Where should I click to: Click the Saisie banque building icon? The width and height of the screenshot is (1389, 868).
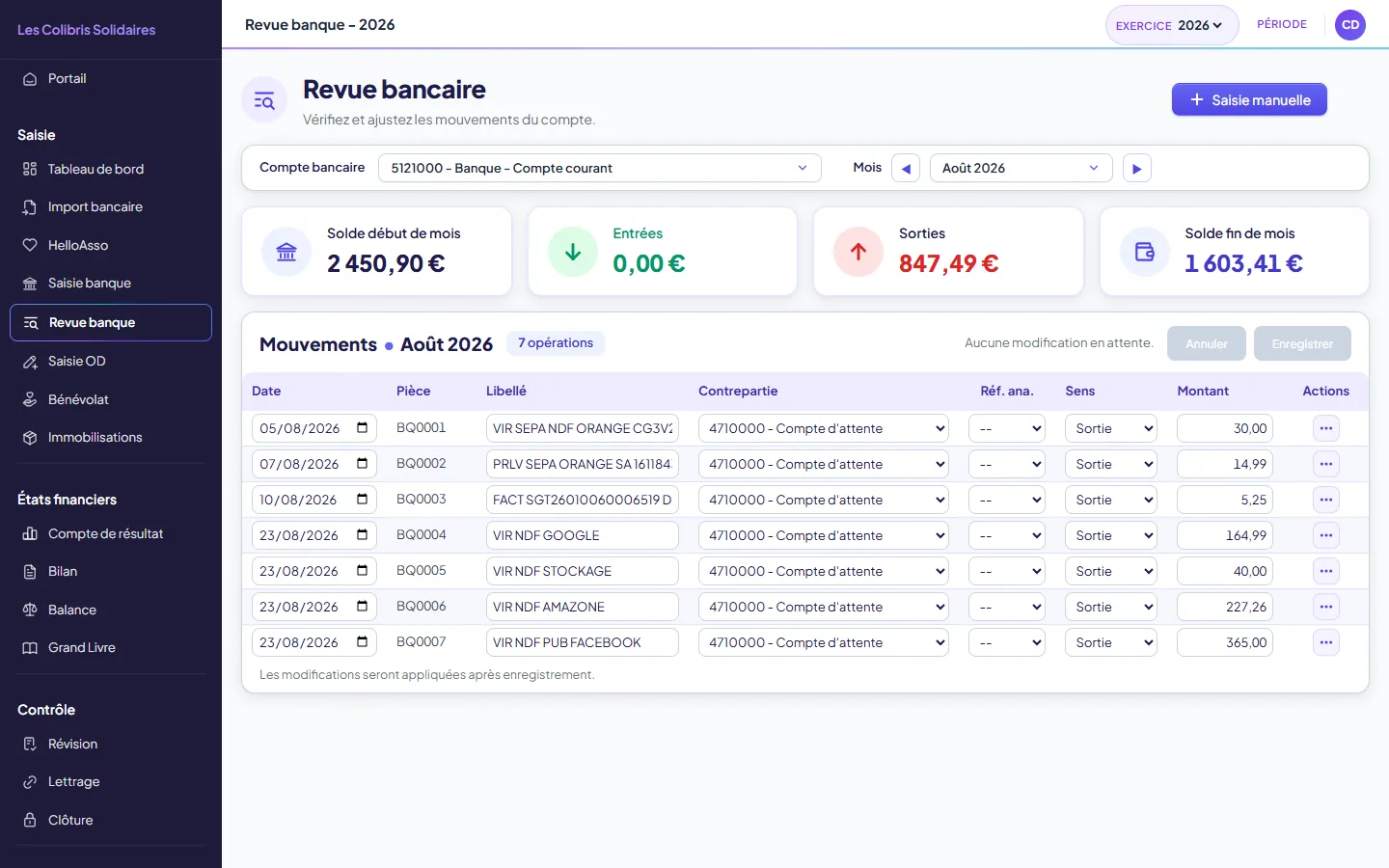tap(30, 284)
